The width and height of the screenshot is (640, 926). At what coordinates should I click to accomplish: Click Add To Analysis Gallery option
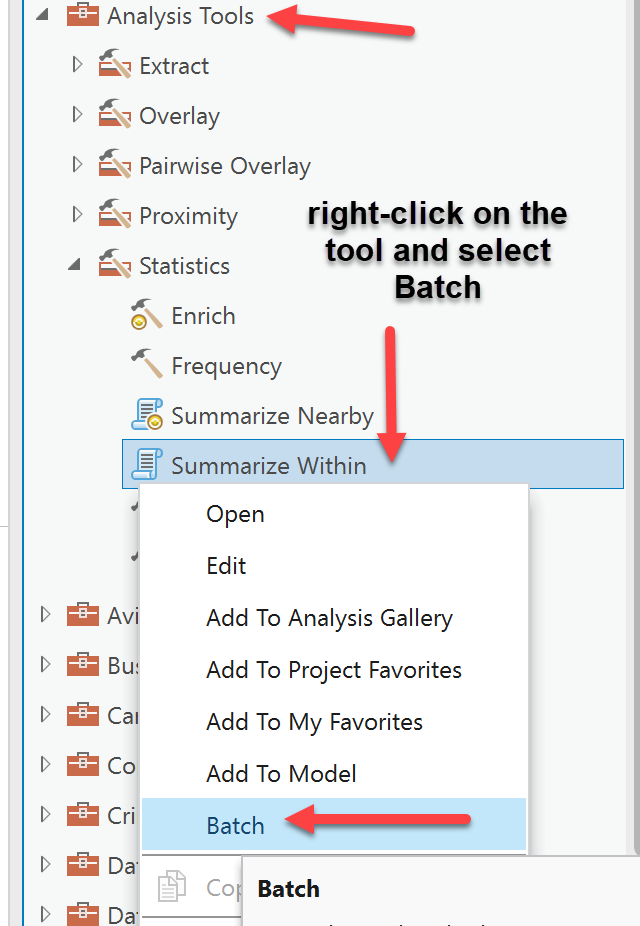(x=329, y=618)
